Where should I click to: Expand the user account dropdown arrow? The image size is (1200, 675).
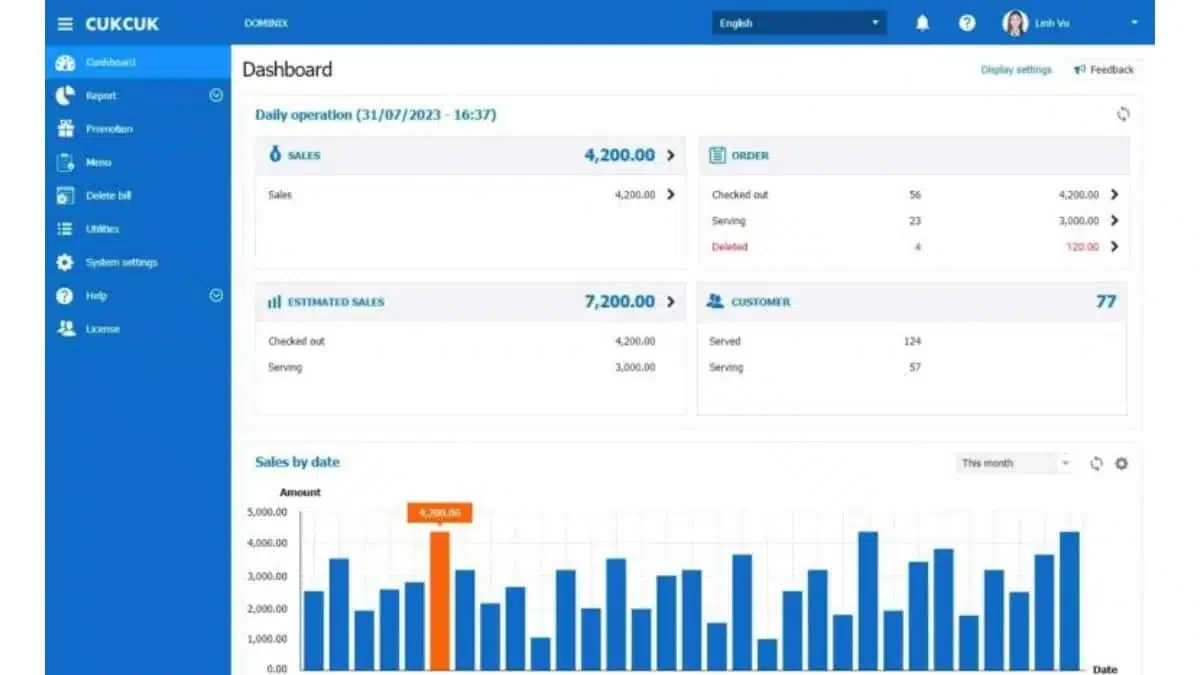(x=1134, y=23)
